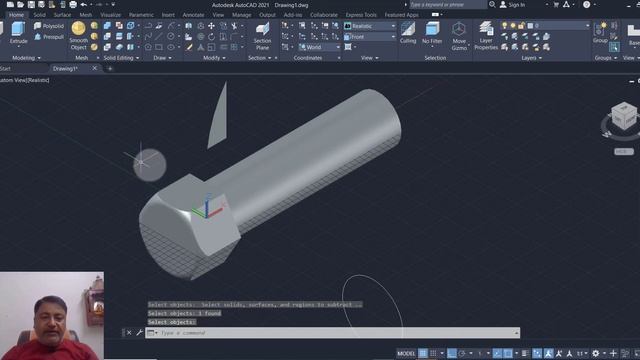Open the Annotate ribbon tab
Viewport: 640px width, 360px height.
pos(193,15)
